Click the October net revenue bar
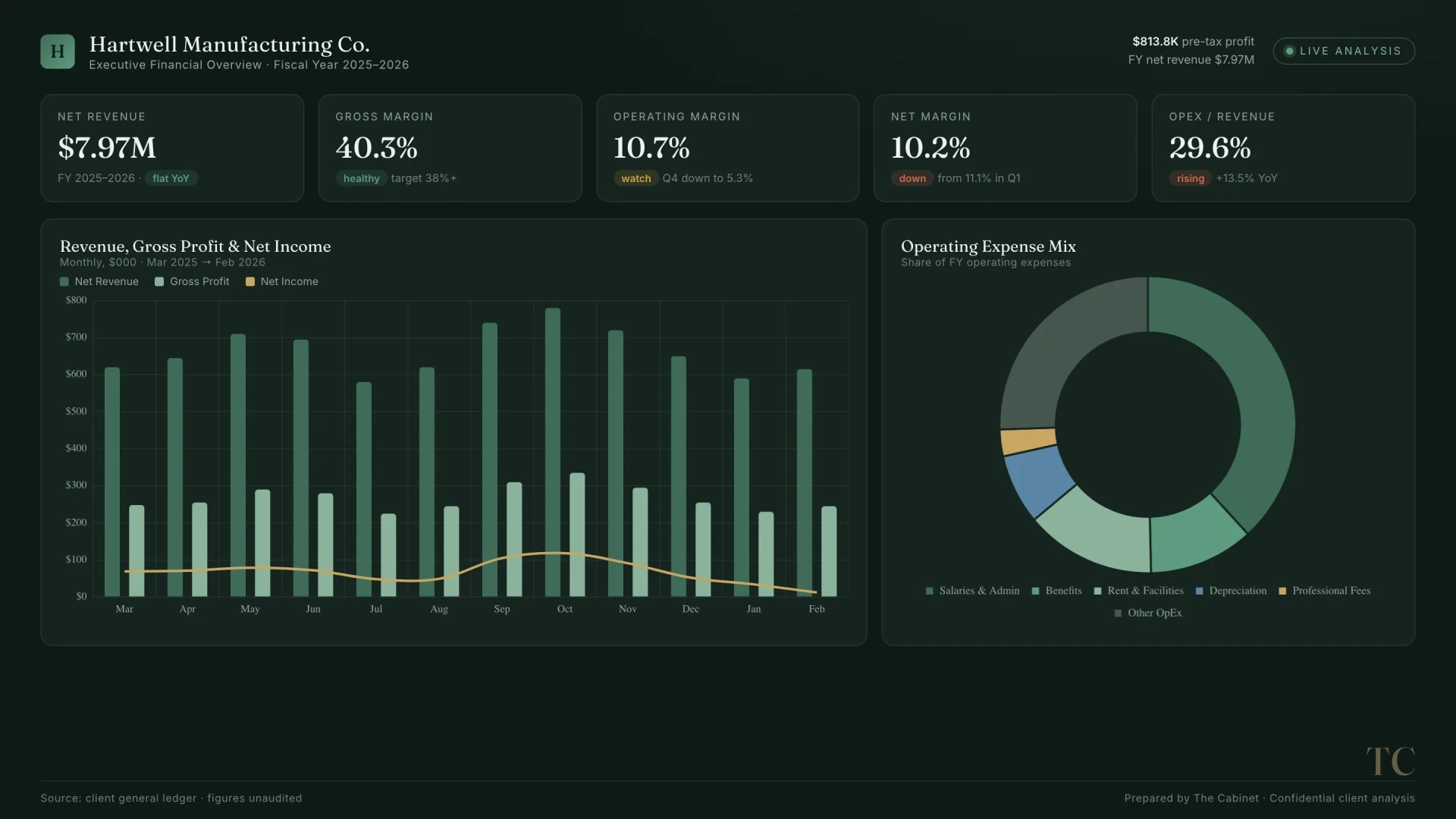The image size is (1456, 819). pos(553,452)
